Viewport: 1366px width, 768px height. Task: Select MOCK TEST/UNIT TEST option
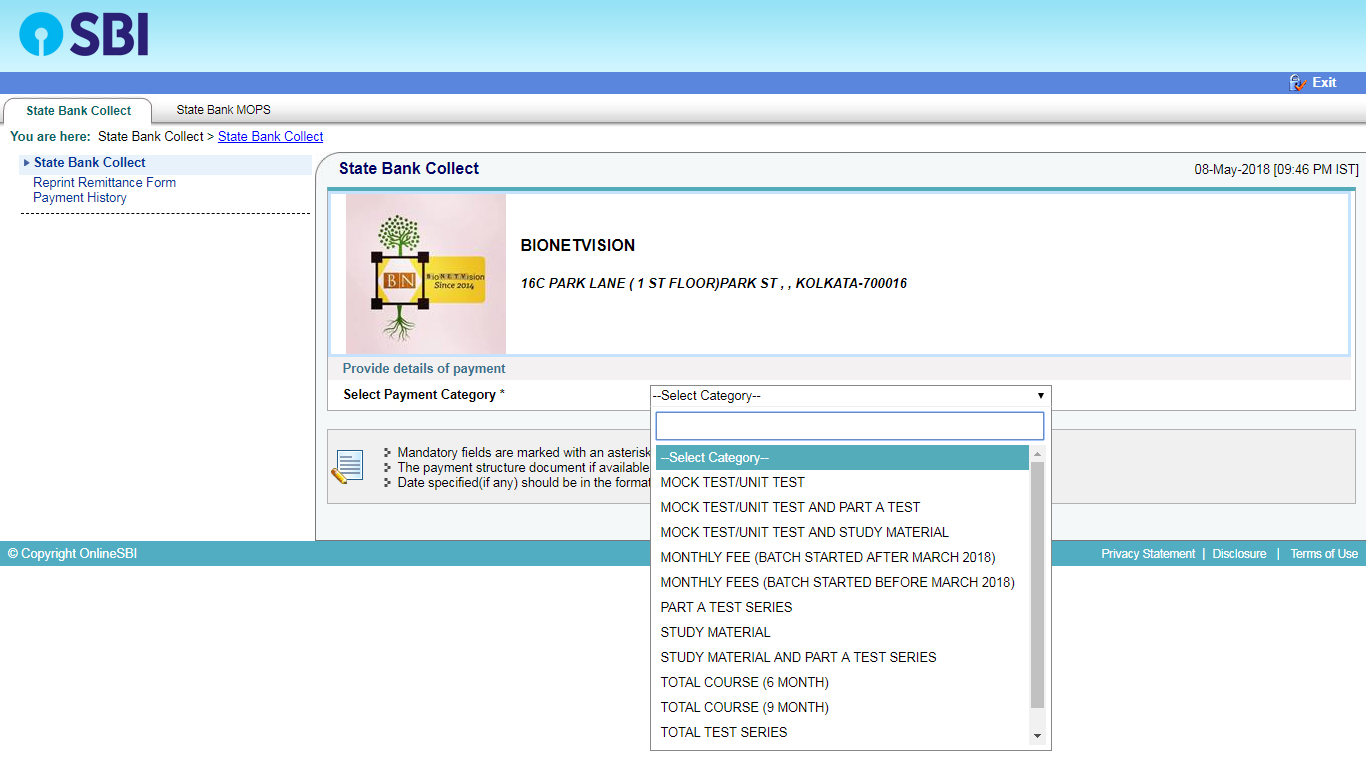pyautogui.click(x=842, y=483)
